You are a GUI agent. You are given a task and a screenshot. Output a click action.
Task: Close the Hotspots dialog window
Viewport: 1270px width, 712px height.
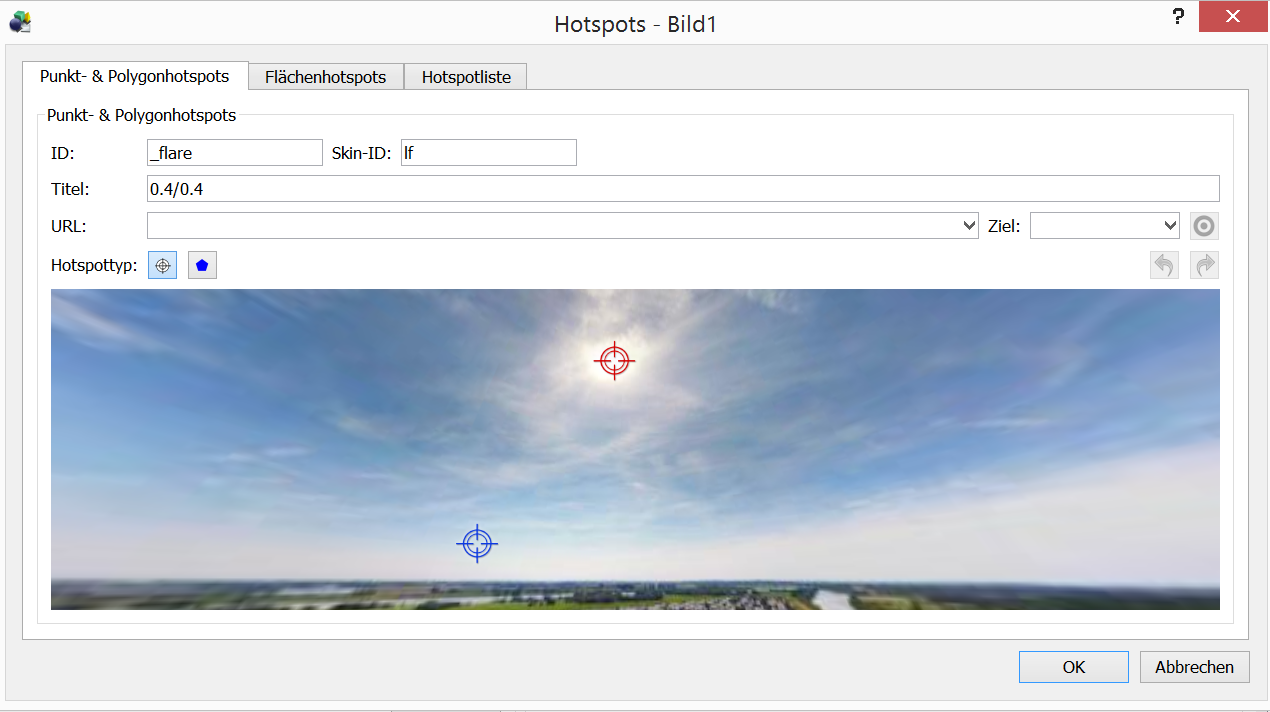(1234, 17)
